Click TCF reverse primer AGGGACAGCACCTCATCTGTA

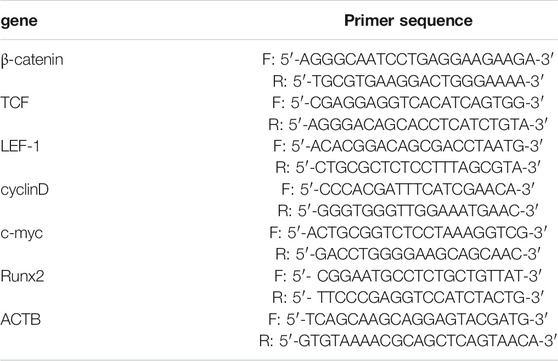[408, 125]
